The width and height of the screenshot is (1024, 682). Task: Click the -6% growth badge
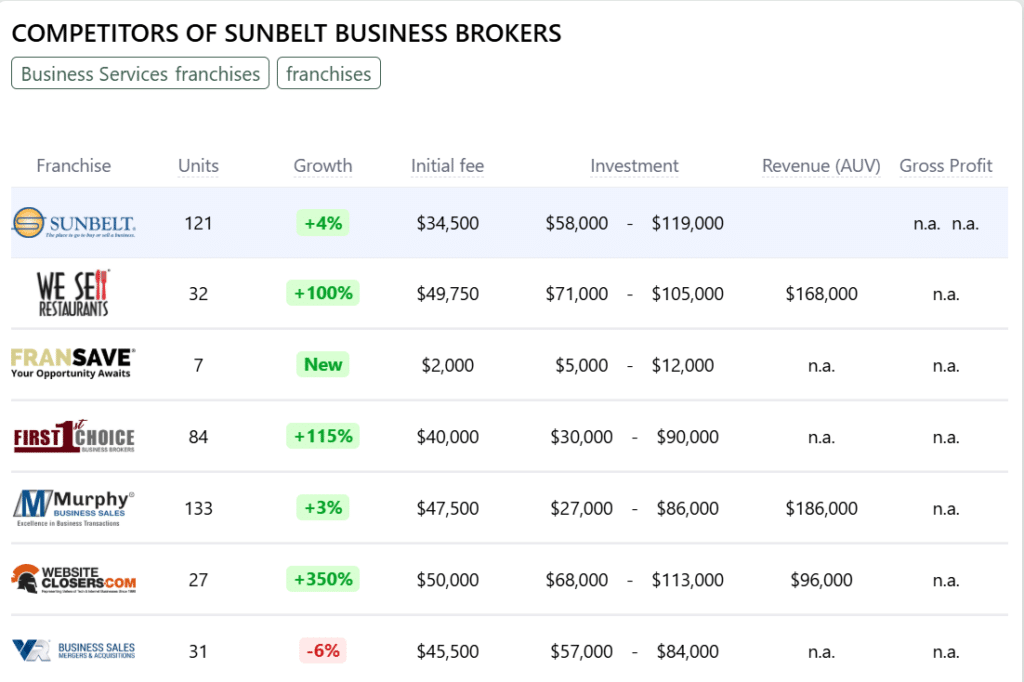click(x=323, y=651)
